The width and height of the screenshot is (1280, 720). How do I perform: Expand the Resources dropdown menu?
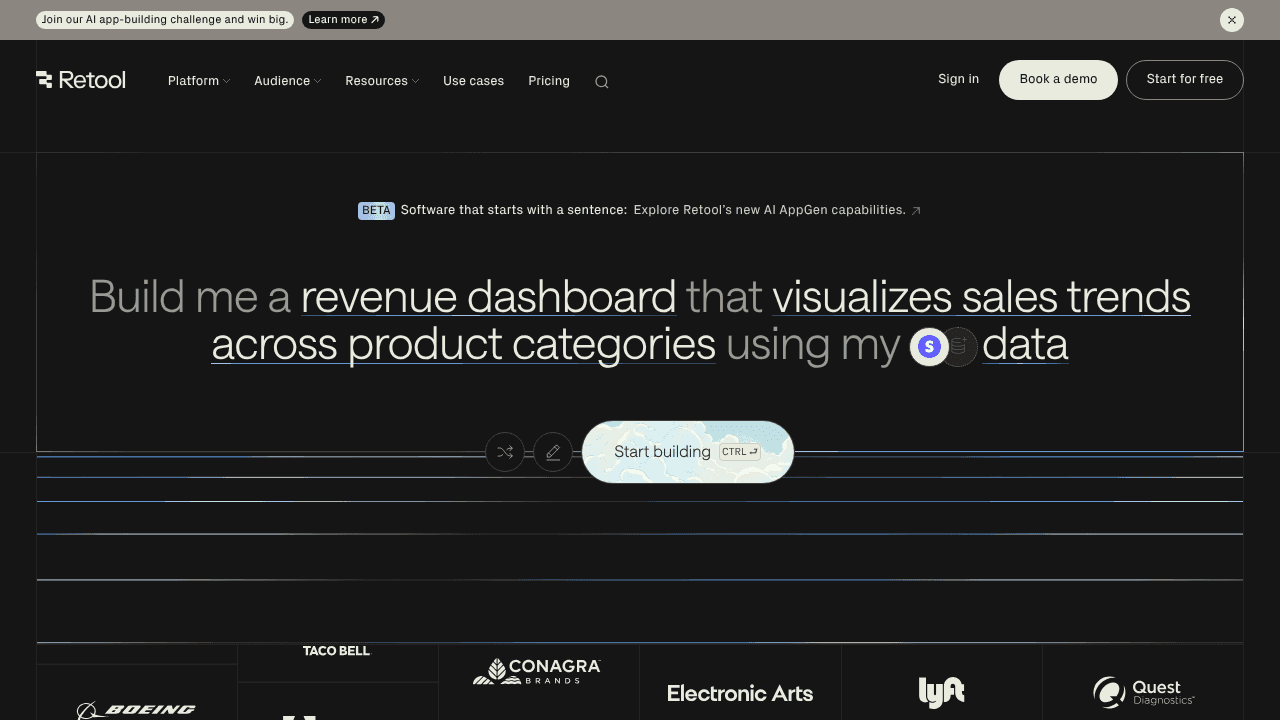[382, 81]
